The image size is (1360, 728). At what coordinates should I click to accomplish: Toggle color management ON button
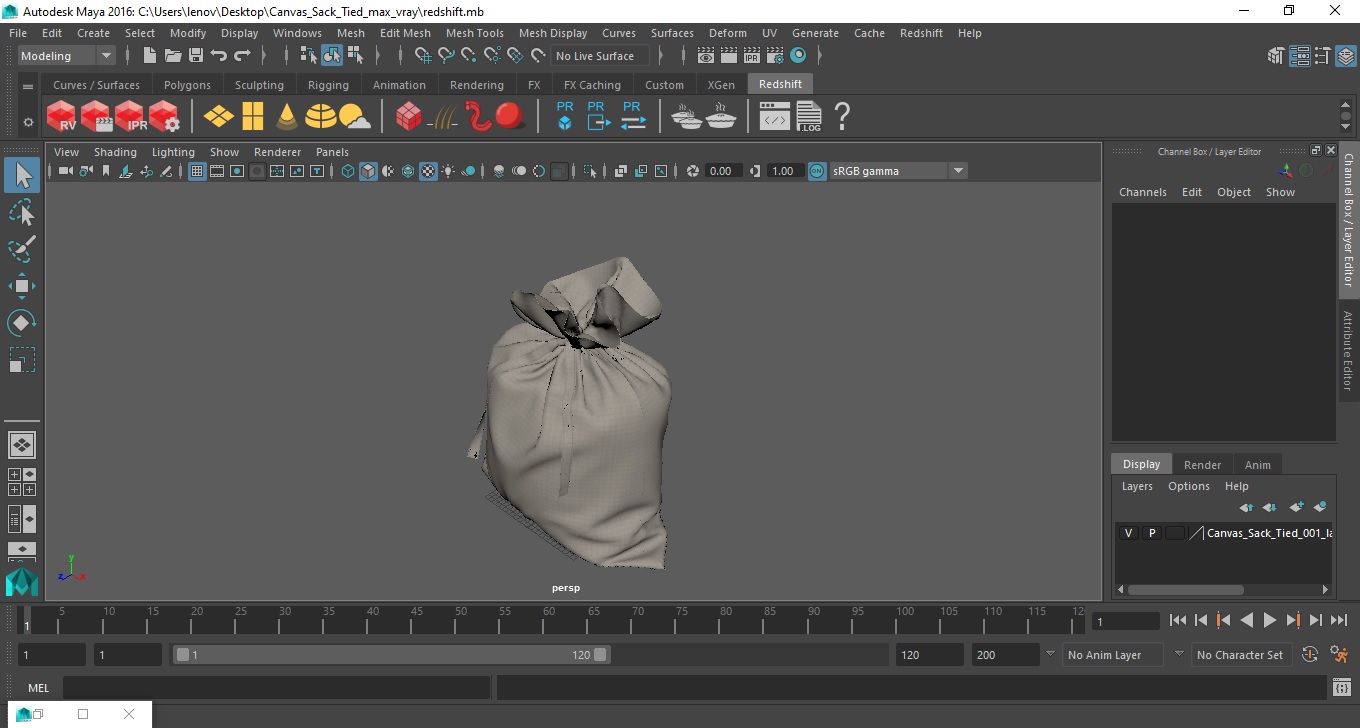click(x=817, y=171)
